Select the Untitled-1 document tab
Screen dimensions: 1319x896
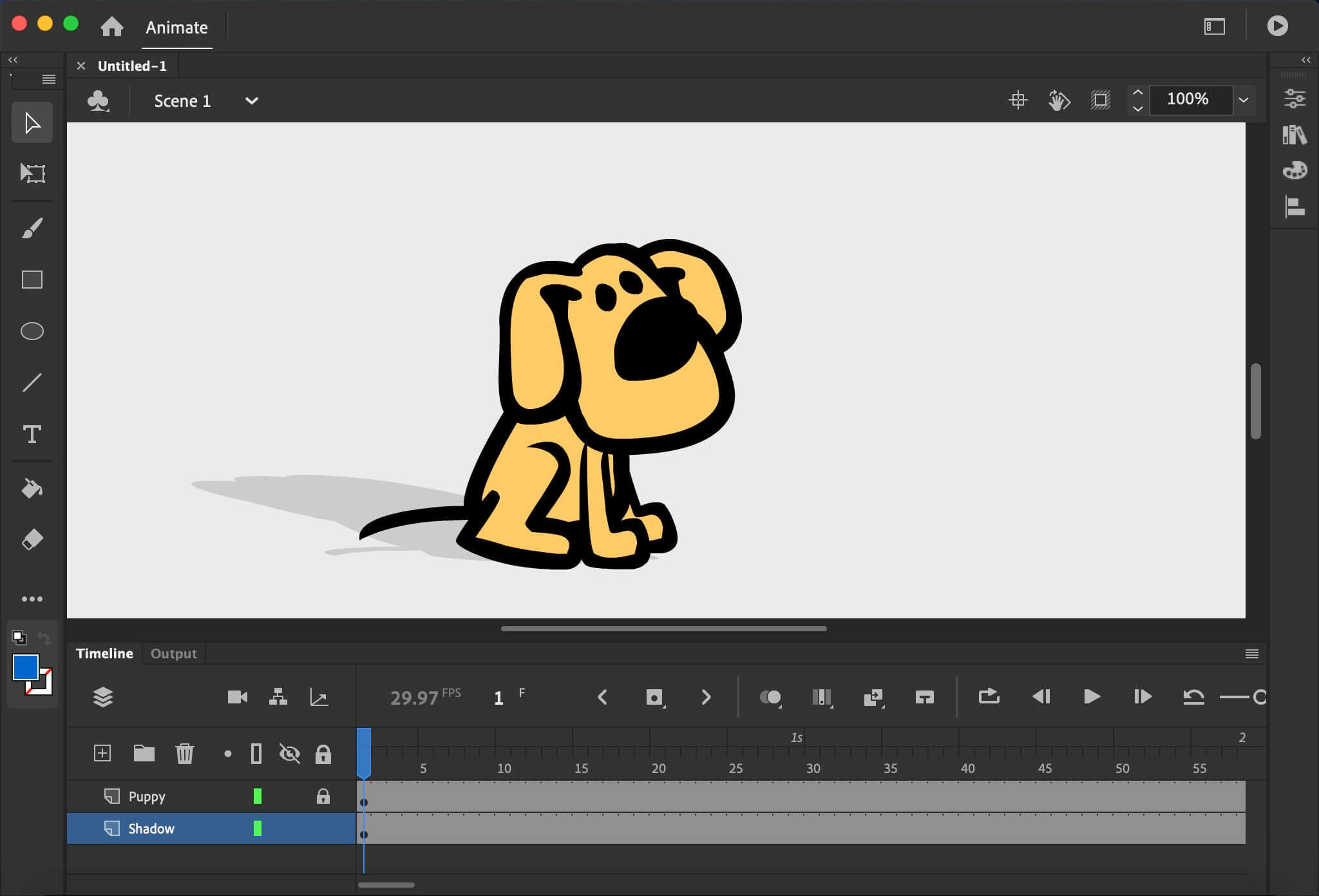(132, 66)
